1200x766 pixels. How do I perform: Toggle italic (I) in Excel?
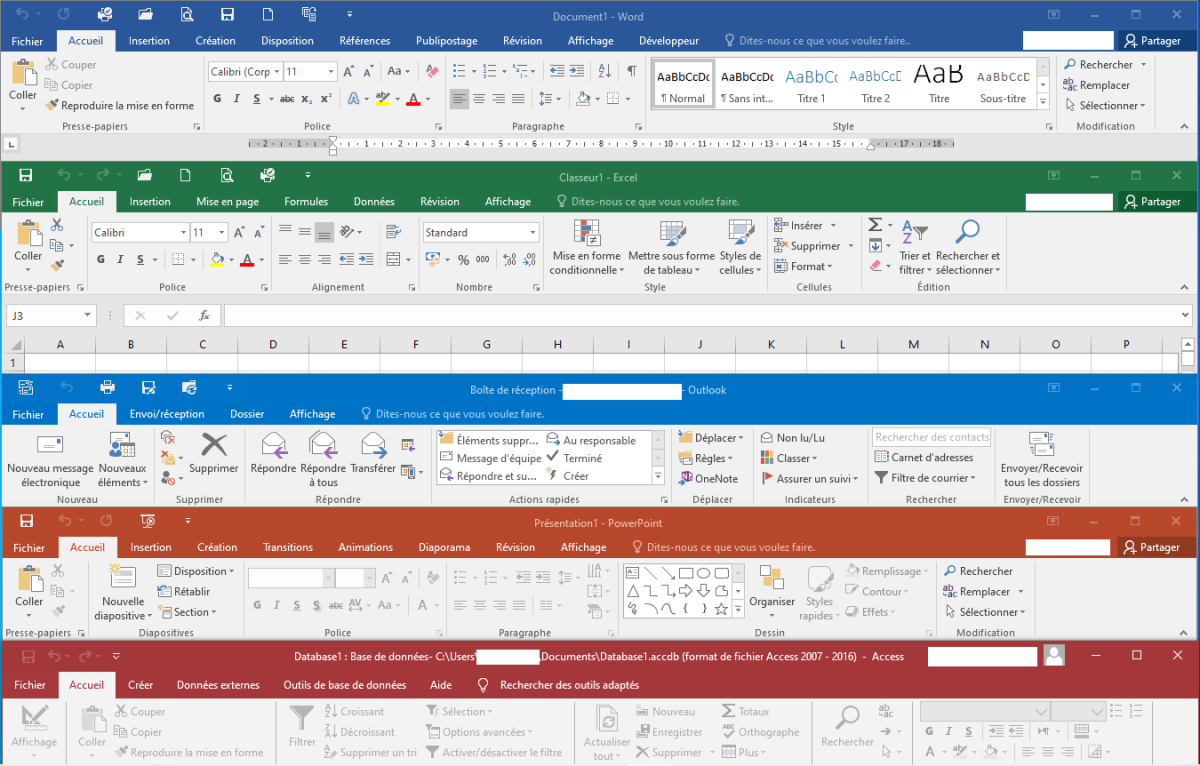point(121,260)
